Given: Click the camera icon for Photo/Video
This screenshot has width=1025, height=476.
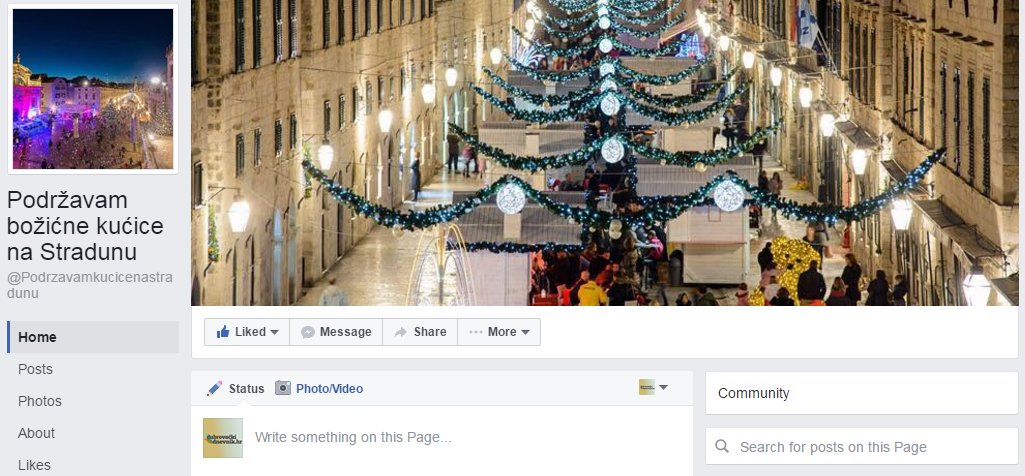Looking at the screenshot, I should [x=282, y=388].
